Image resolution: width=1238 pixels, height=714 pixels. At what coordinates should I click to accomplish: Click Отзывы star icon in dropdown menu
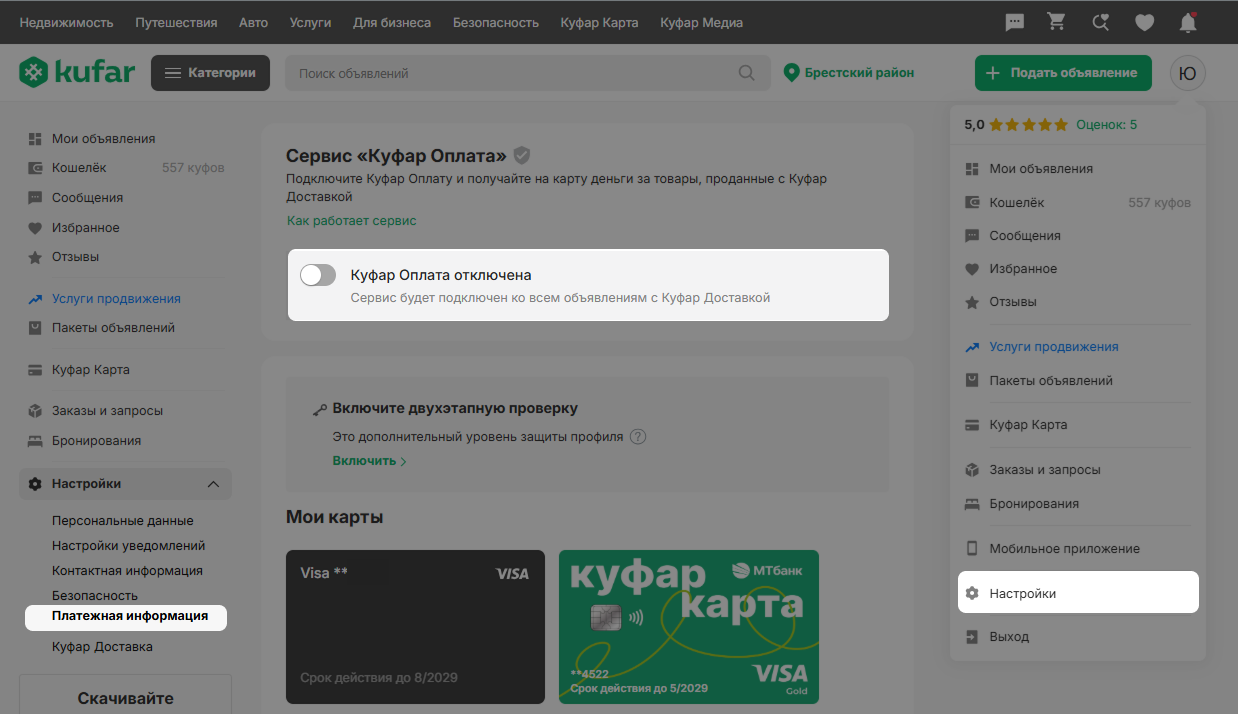pos(972,302)
